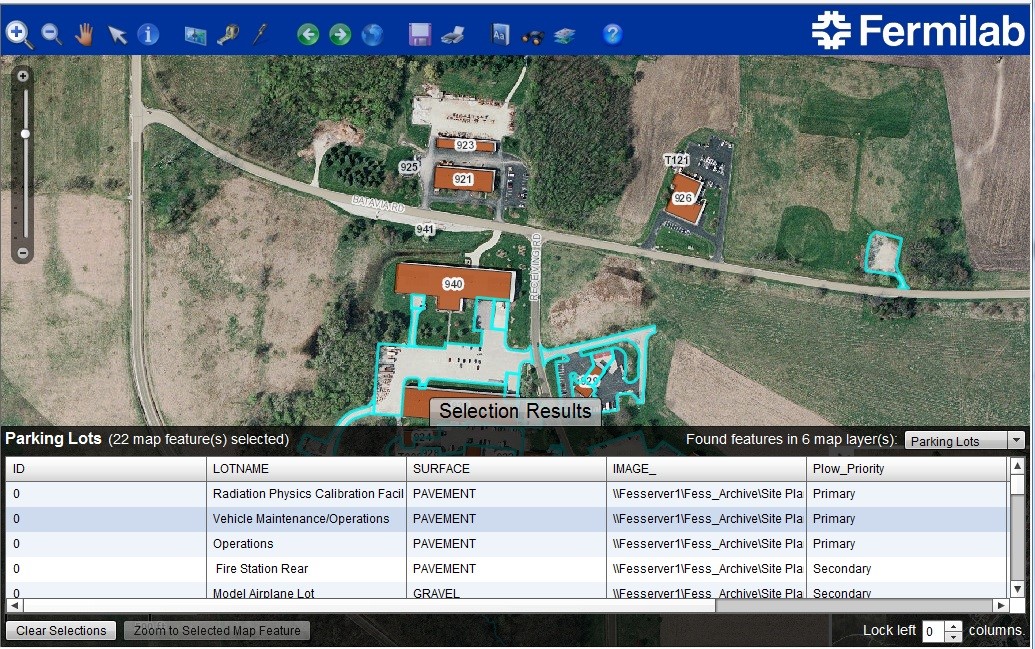This screenshot has width=1035, height=649.
Task: Select the Zoom Out magnifier tool
Action: 51,34
